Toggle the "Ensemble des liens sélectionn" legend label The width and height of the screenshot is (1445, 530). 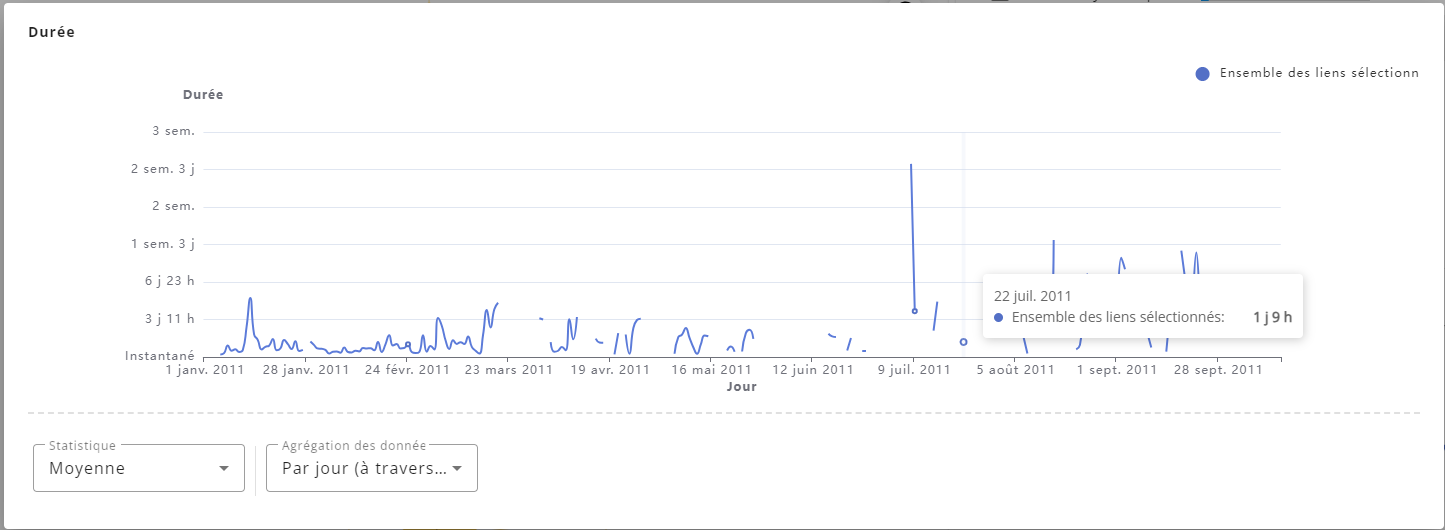(x=1318, y=73)
